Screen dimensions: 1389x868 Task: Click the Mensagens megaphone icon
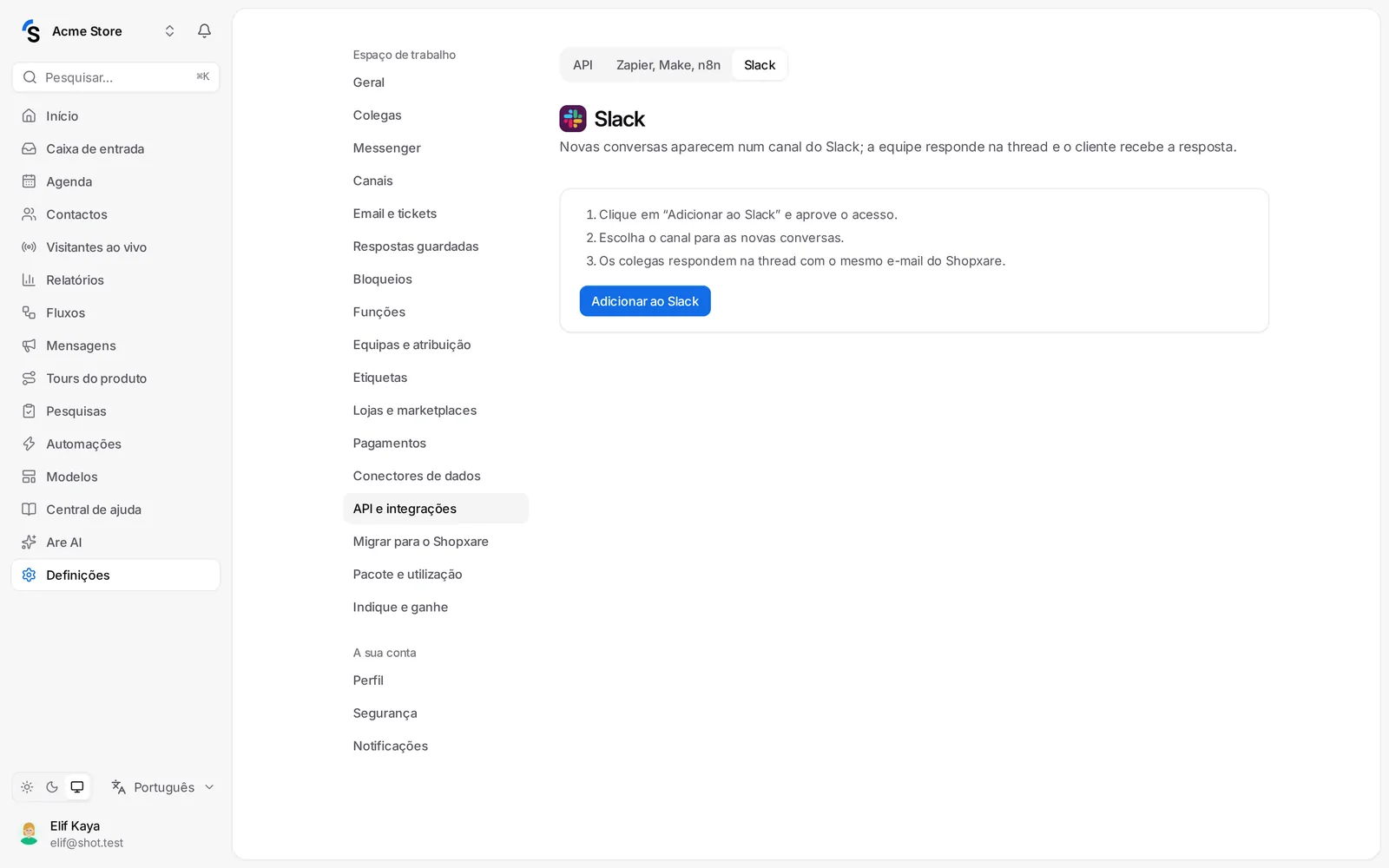pyautogui.click(x=29, y=345)
